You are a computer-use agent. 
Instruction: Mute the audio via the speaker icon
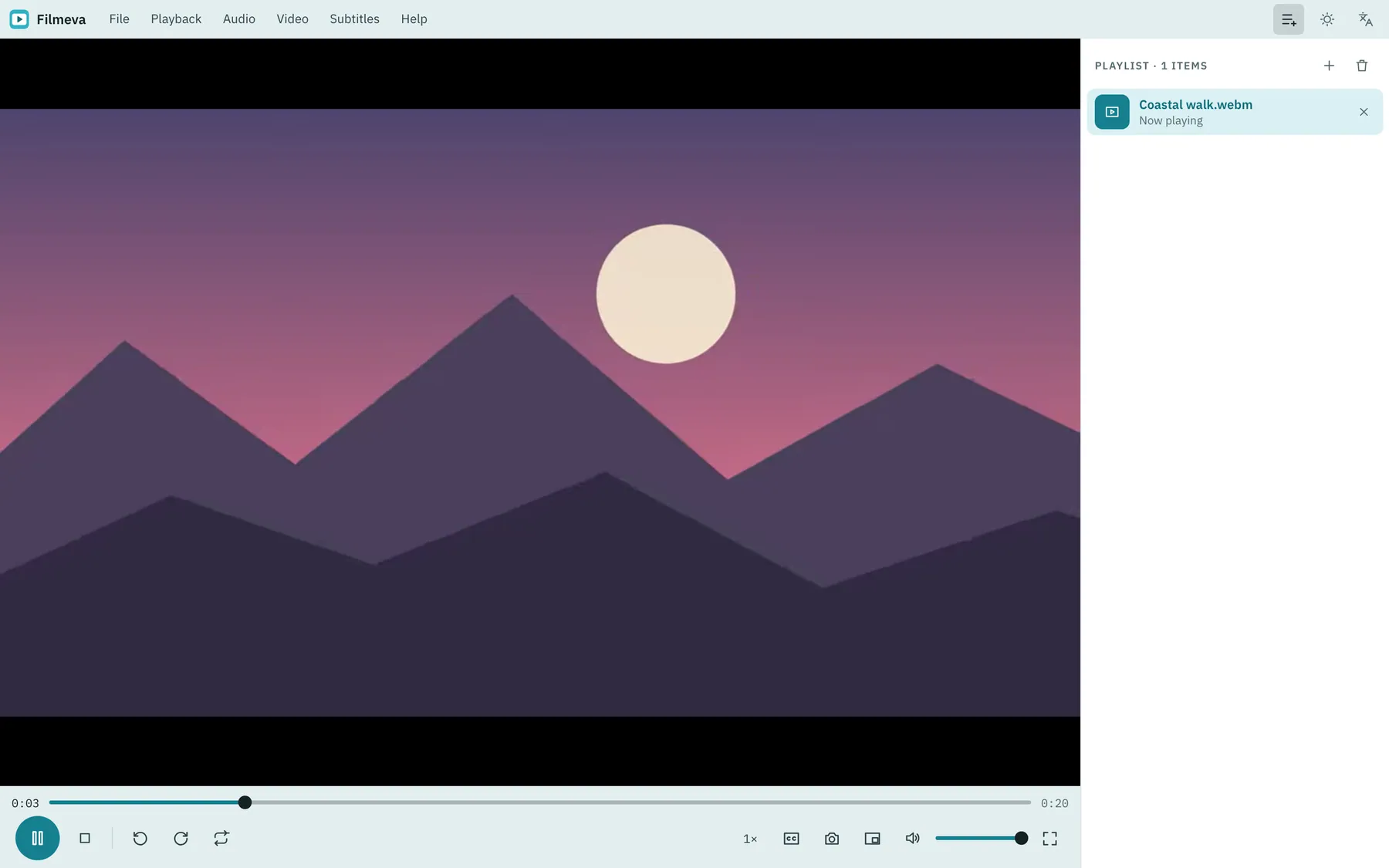tap(912, 839)
